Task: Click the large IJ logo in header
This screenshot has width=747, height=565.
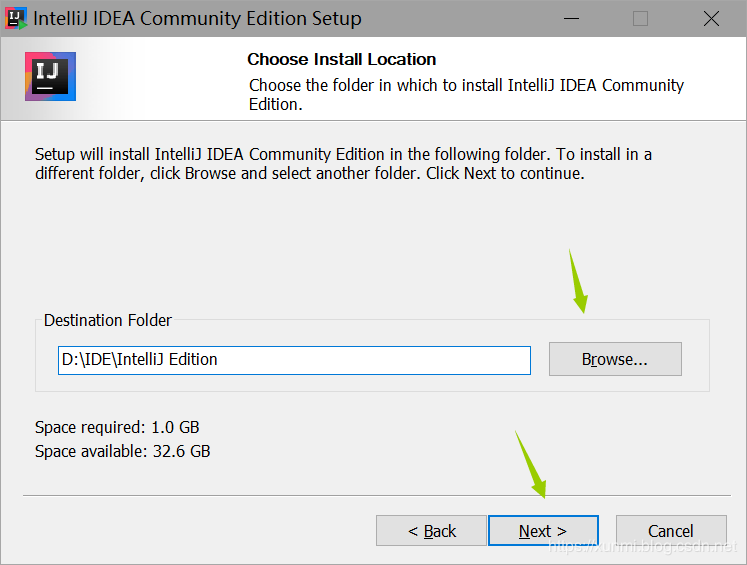Action: [x=50, y=76]
